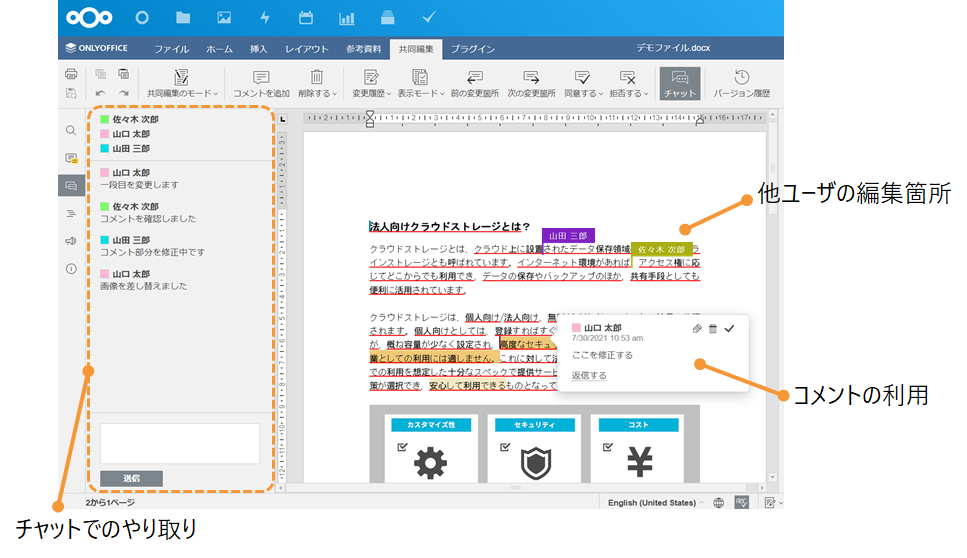Viewport: 967px width, 558px height.
Task: Open the ファイル tab
Action: coord(171,49)
